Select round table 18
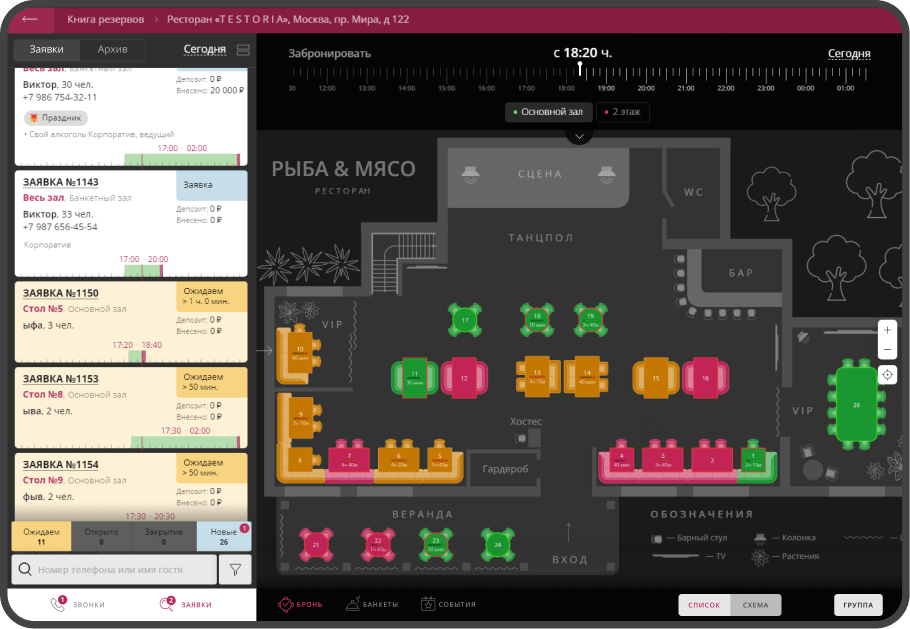The width and height of the screenshot is (910, 629). [x=537, y=320]
